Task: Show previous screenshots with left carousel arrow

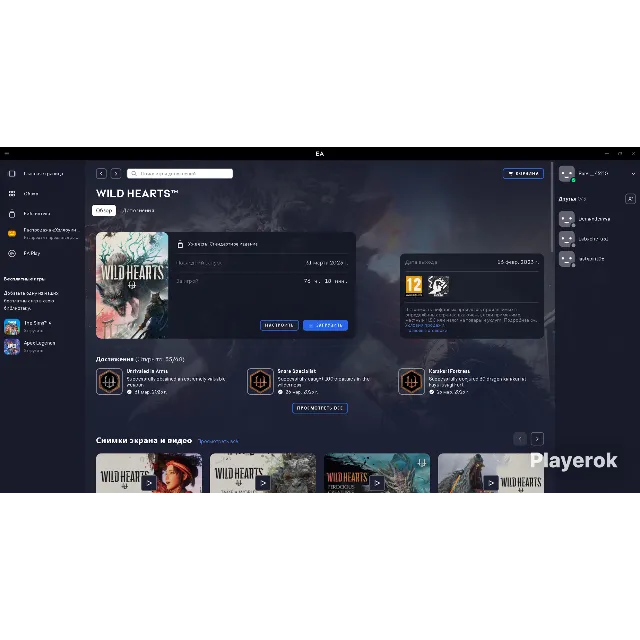Action: (520, 439)
